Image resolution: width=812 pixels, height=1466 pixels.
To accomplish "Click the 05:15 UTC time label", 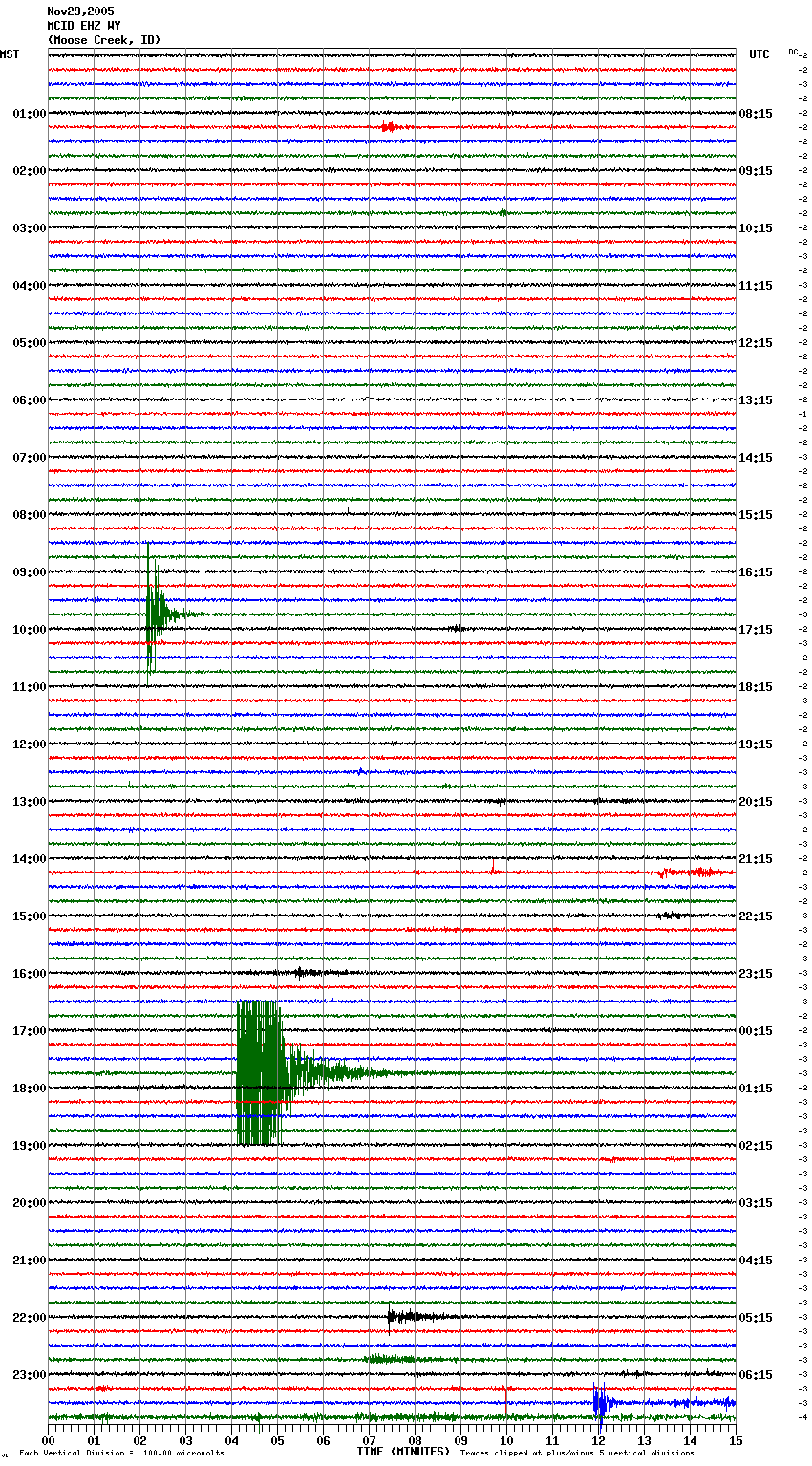I will click(756, 1318).
